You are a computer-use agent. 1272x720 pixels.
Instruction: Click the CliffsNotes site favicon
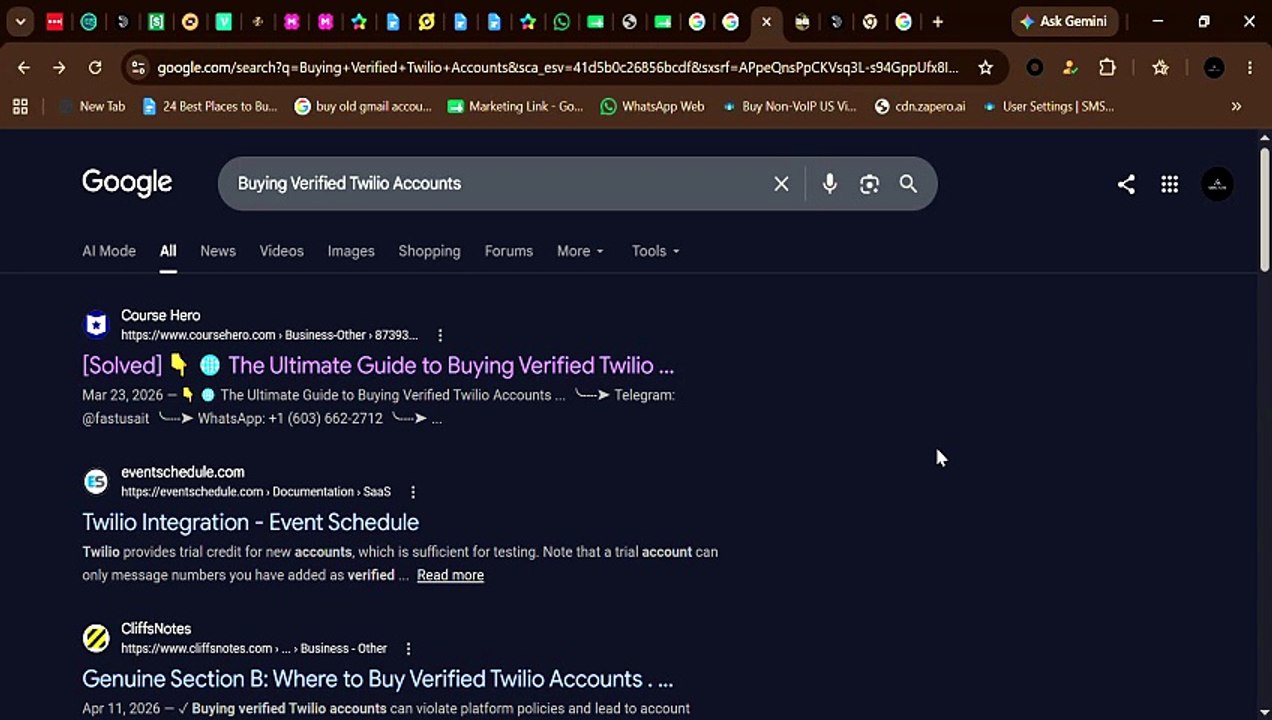pos(96,638)
